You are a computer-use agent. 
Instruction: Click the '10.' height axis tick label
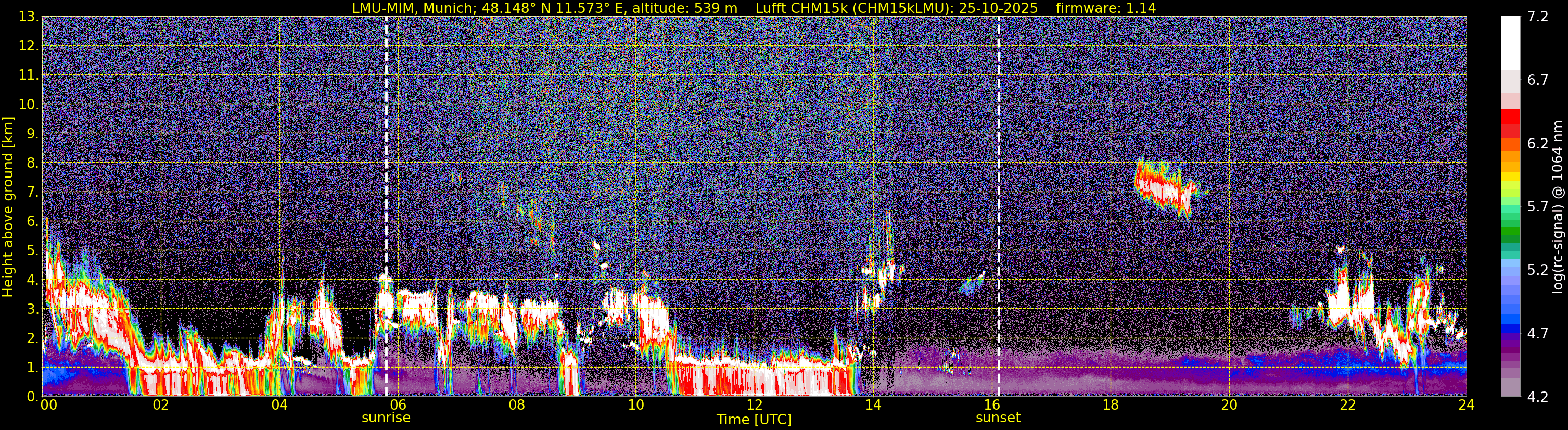click(x=29, y=105)
